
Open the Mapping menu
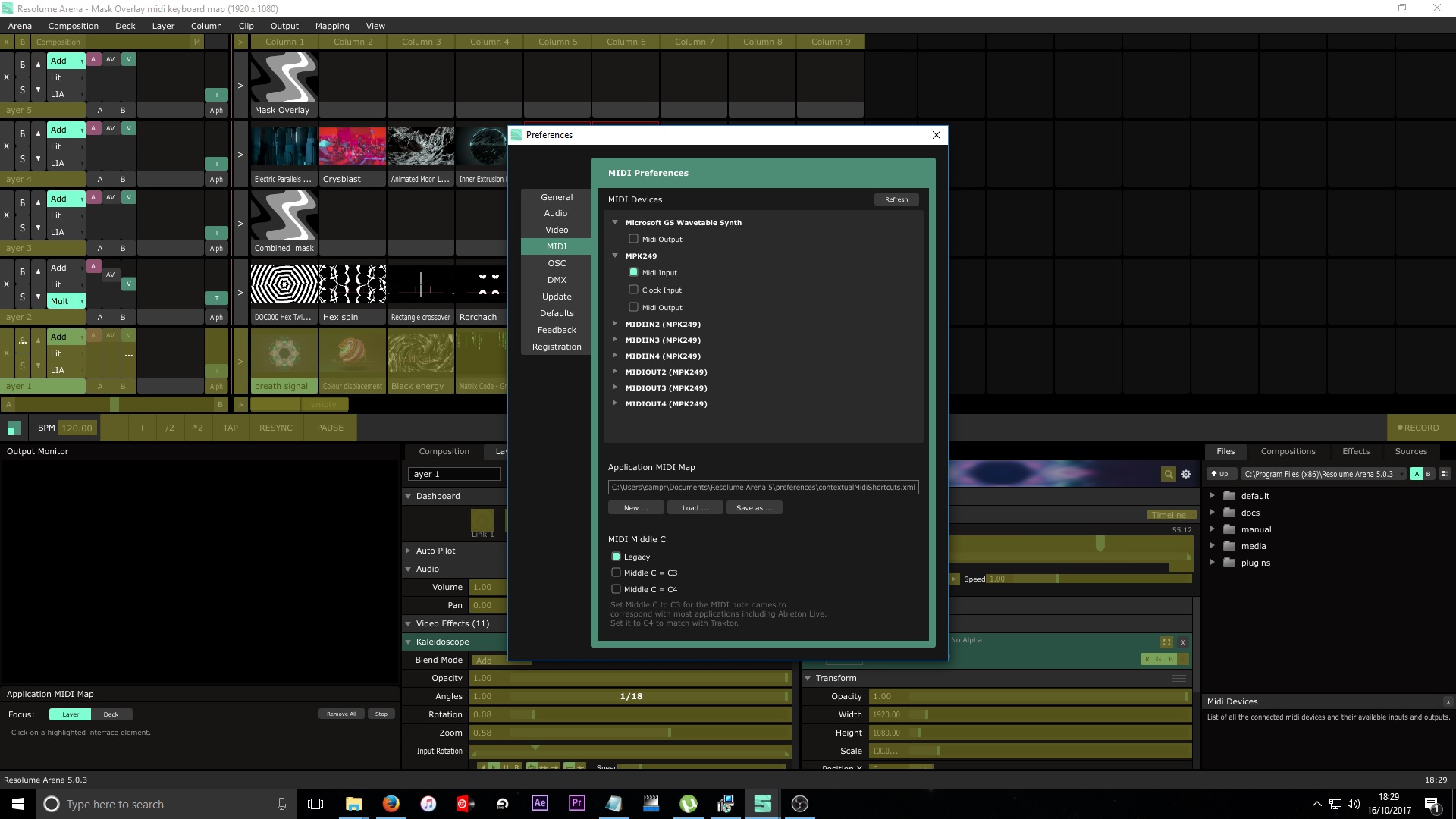point(332,26)
